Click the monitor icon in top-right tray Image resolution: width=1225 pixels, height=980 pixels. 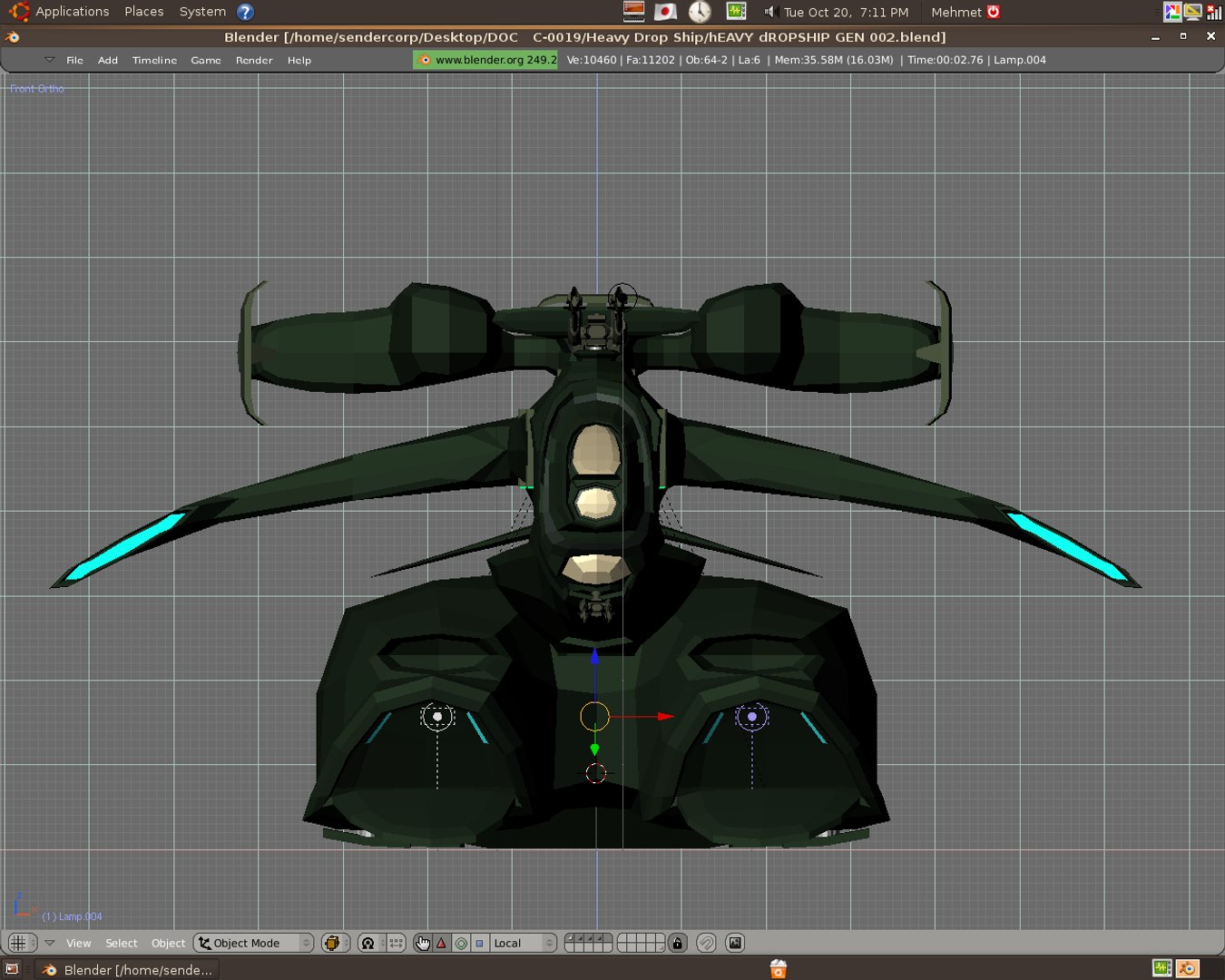tap(1192, 12)
